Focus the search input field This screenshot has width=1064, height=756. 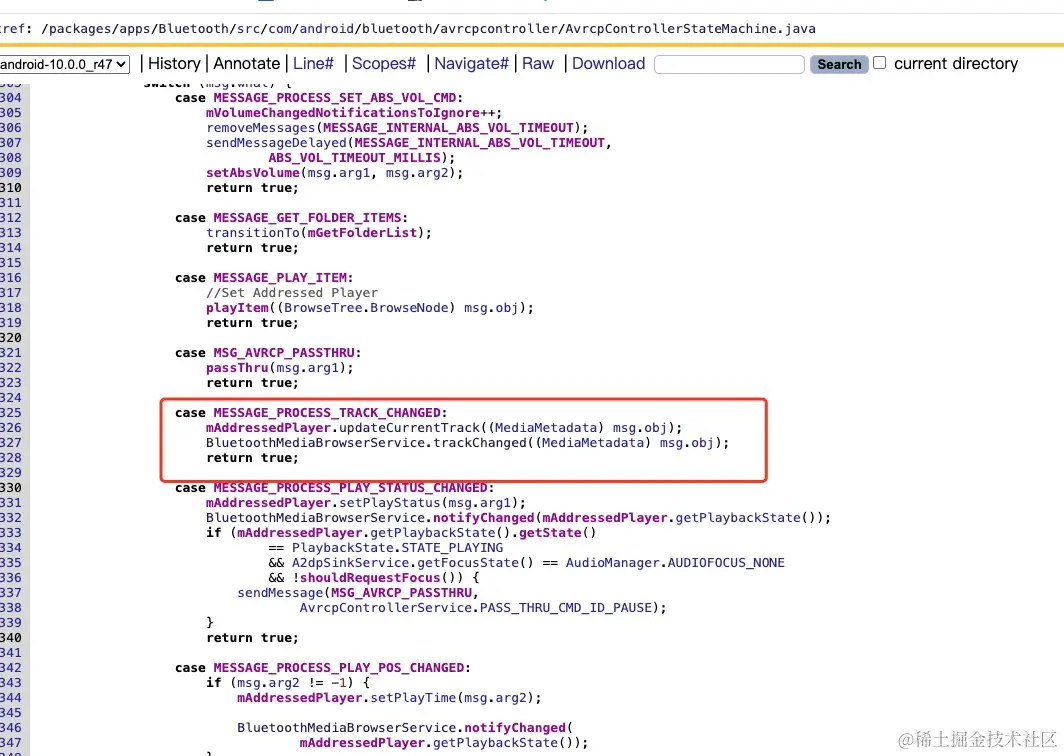click(729, 64)
